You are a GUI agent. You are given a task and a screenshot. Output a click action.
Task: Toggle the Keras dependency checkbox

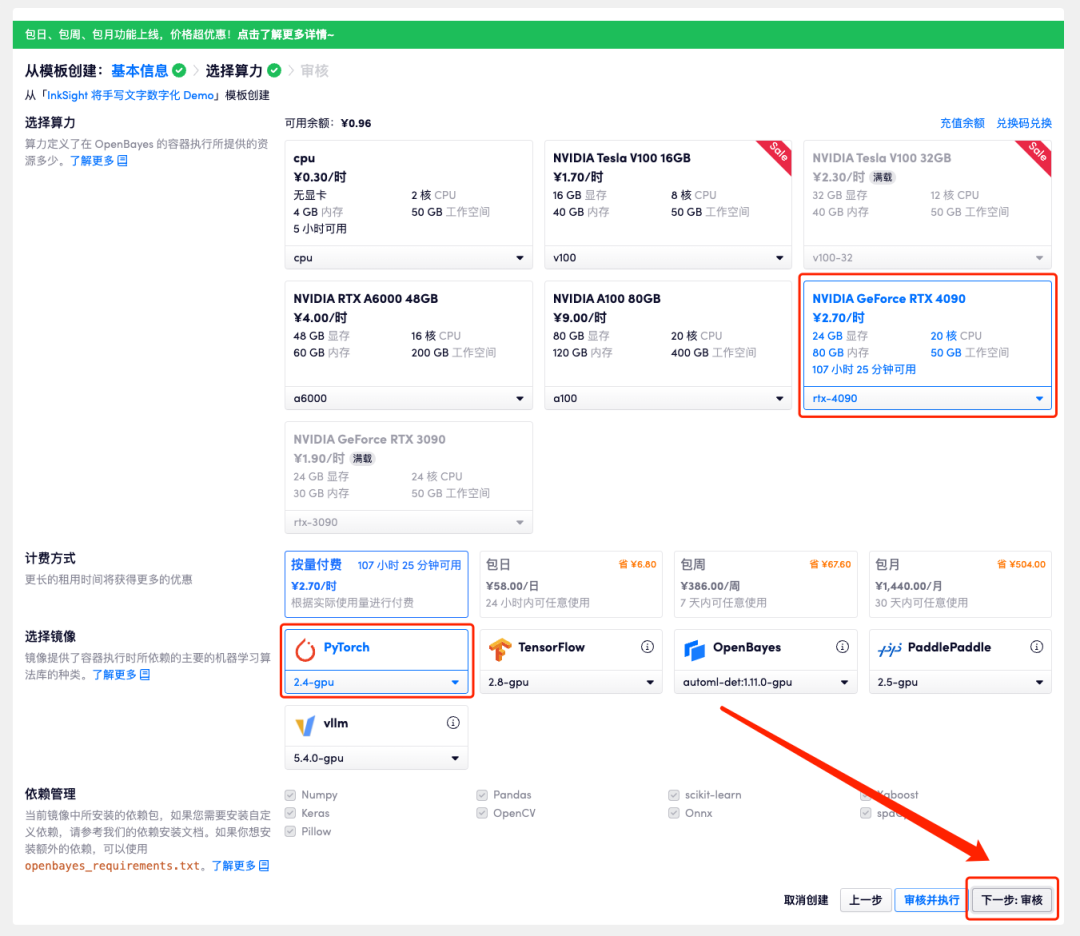[288, 812]
